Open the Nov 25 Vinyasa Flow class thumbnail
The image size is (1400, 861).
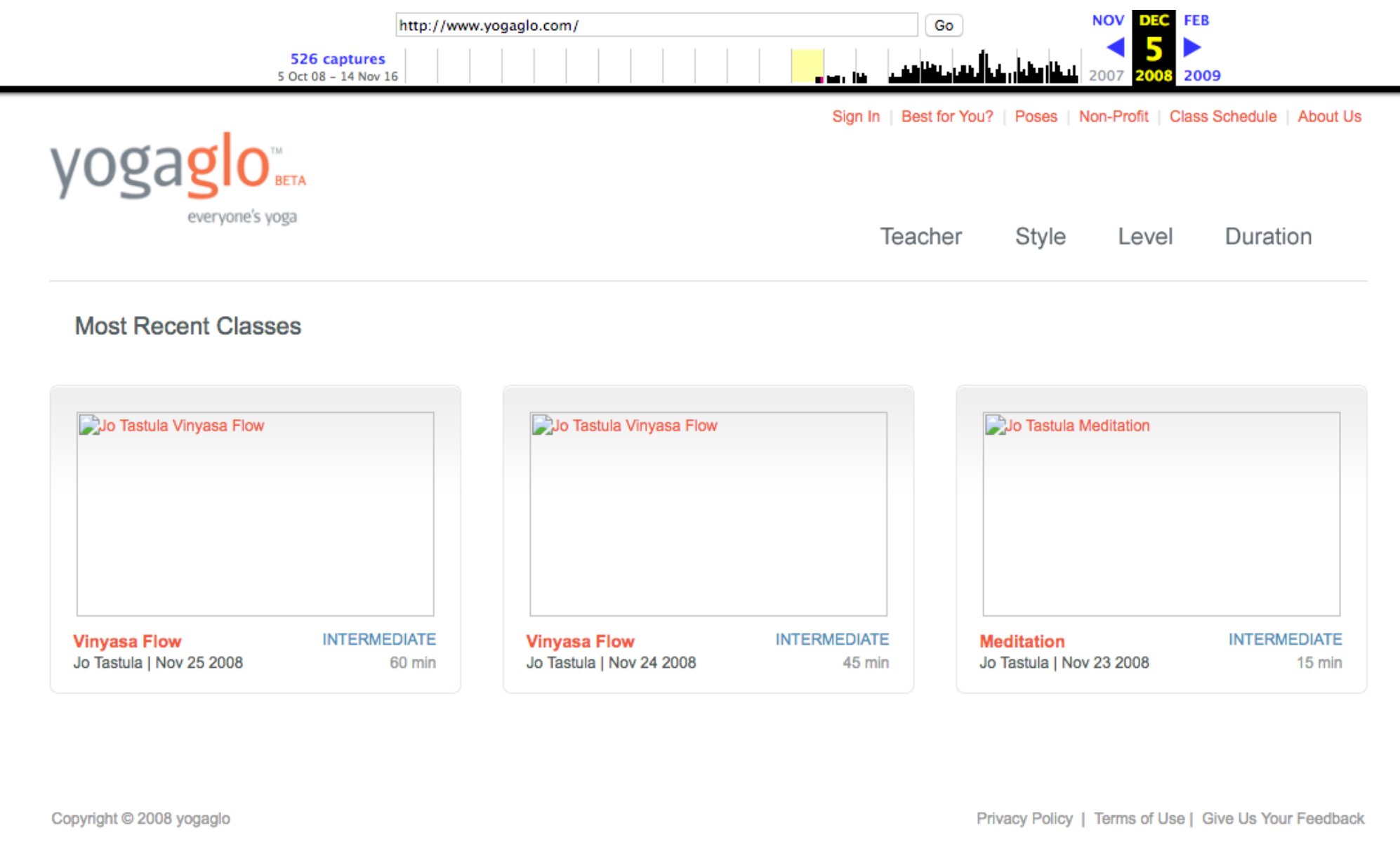[x=255, y=514]
